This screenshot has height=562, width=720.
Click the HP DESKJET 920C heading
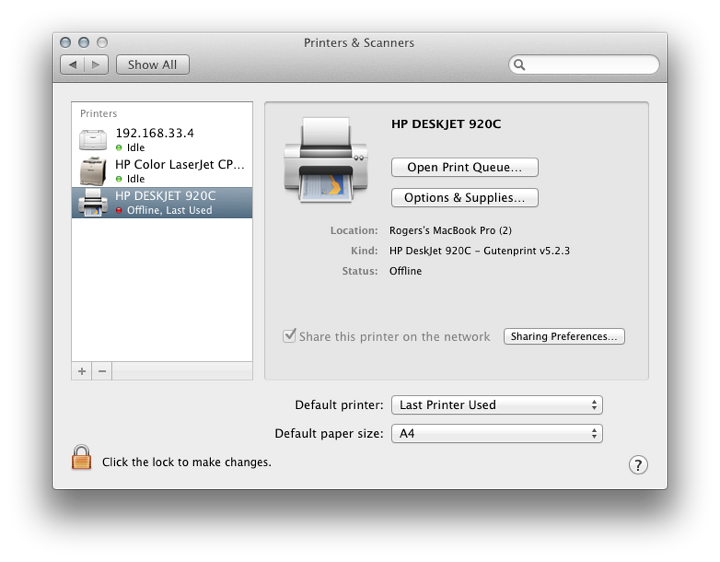point(446,124)
